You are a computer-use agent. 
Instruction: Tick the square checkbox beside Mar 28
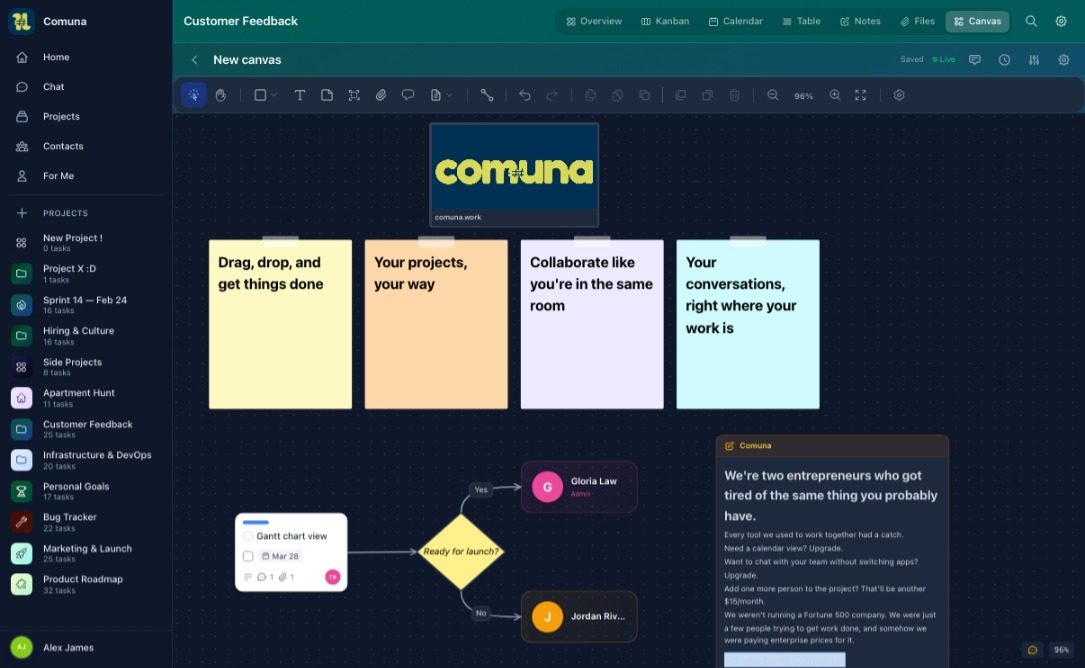point(248,556)
